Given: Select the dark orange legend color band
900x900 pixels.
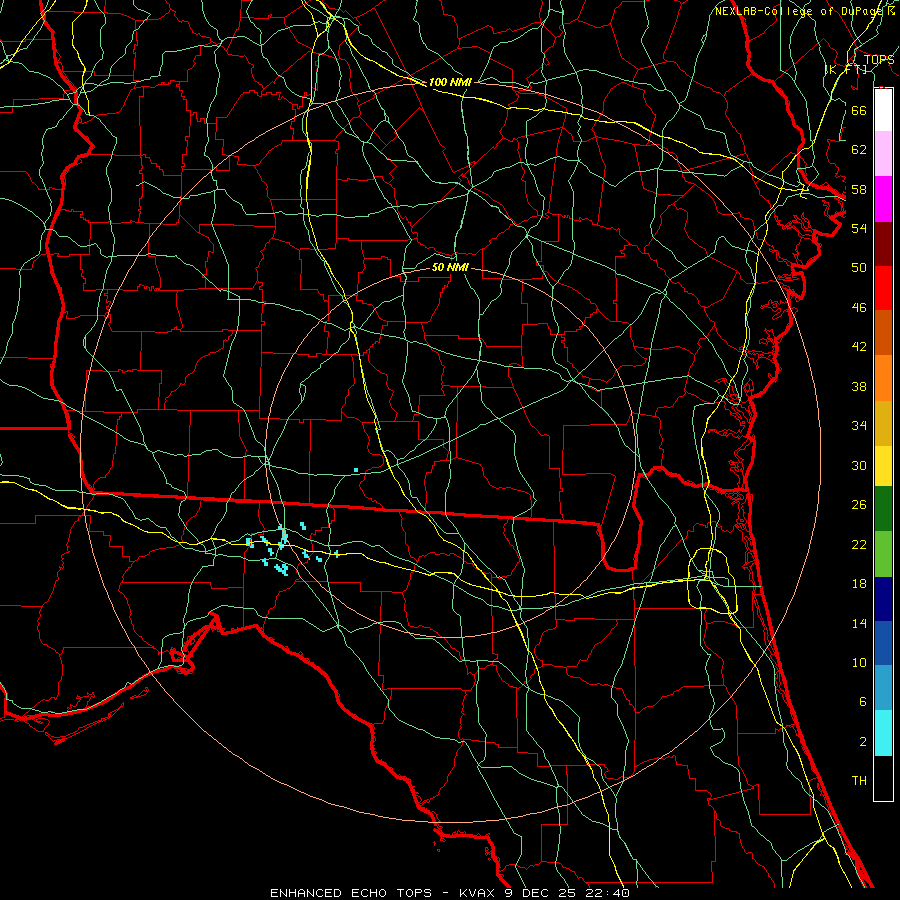Looking at the screenshot, I should [883, 333].
